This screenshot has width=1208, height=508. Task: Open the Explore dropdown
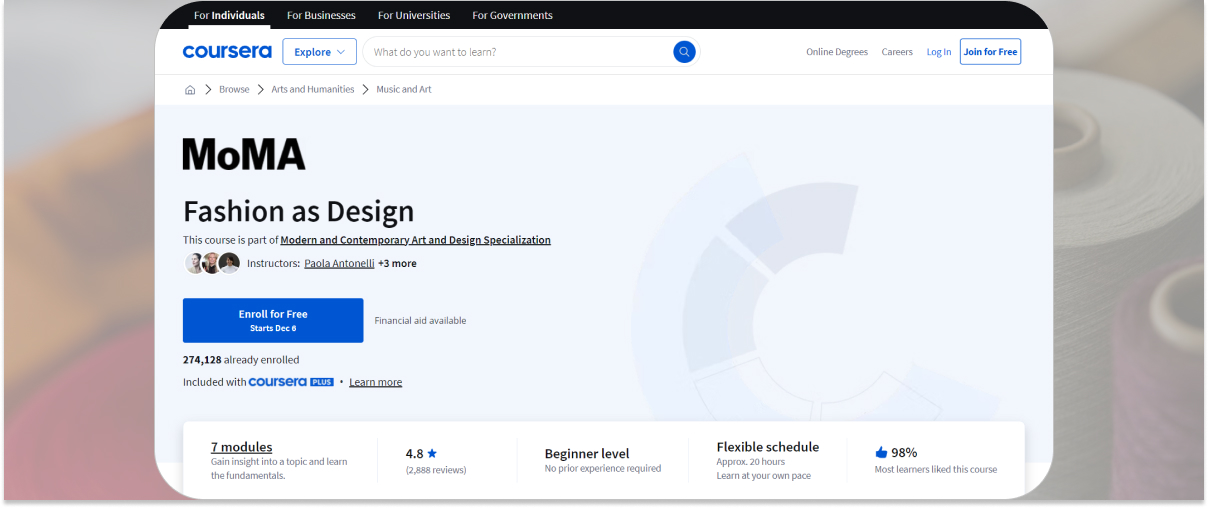319,52
